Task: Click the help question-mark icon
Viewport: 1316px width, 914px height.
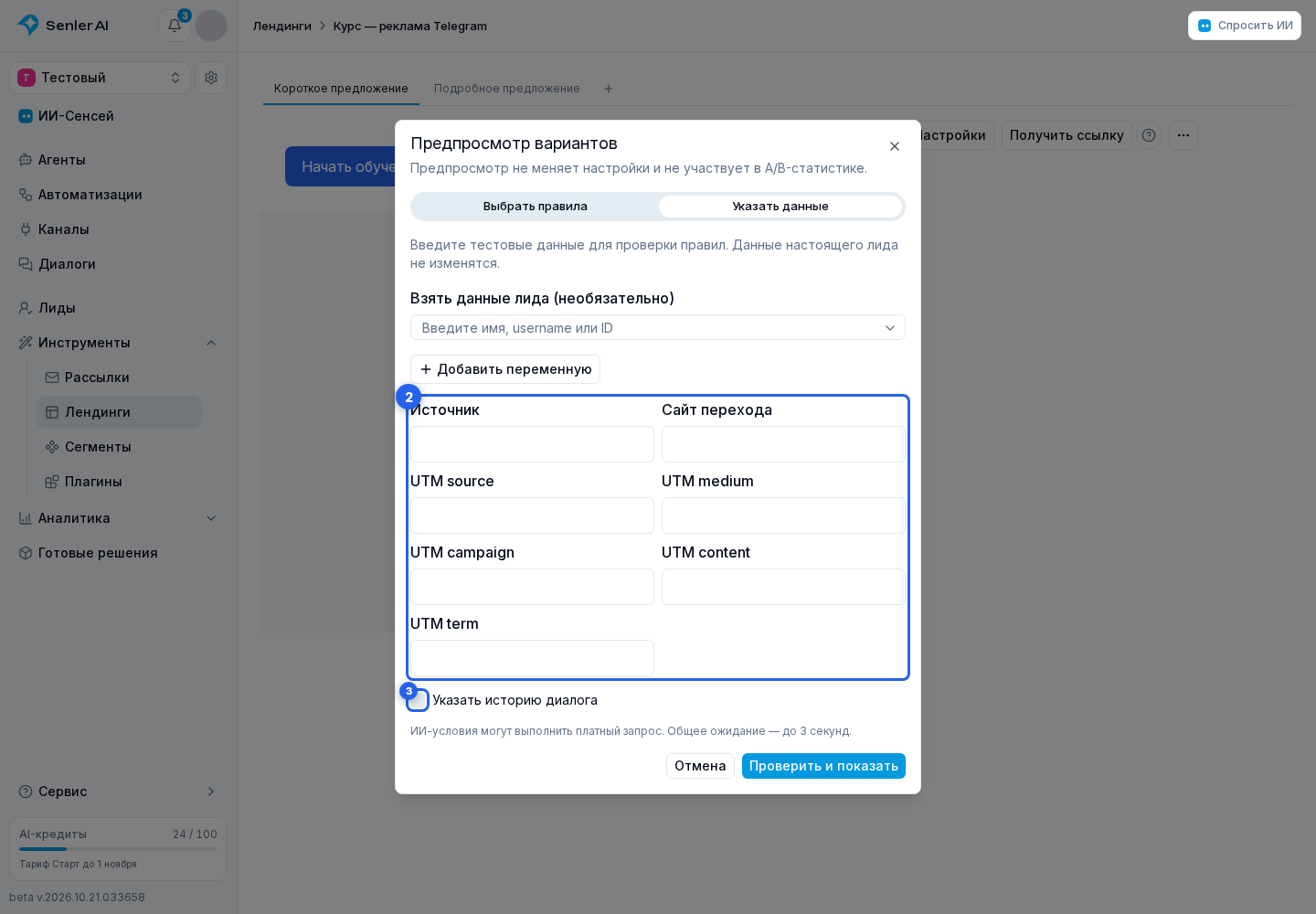Action: pos(1149,135)
